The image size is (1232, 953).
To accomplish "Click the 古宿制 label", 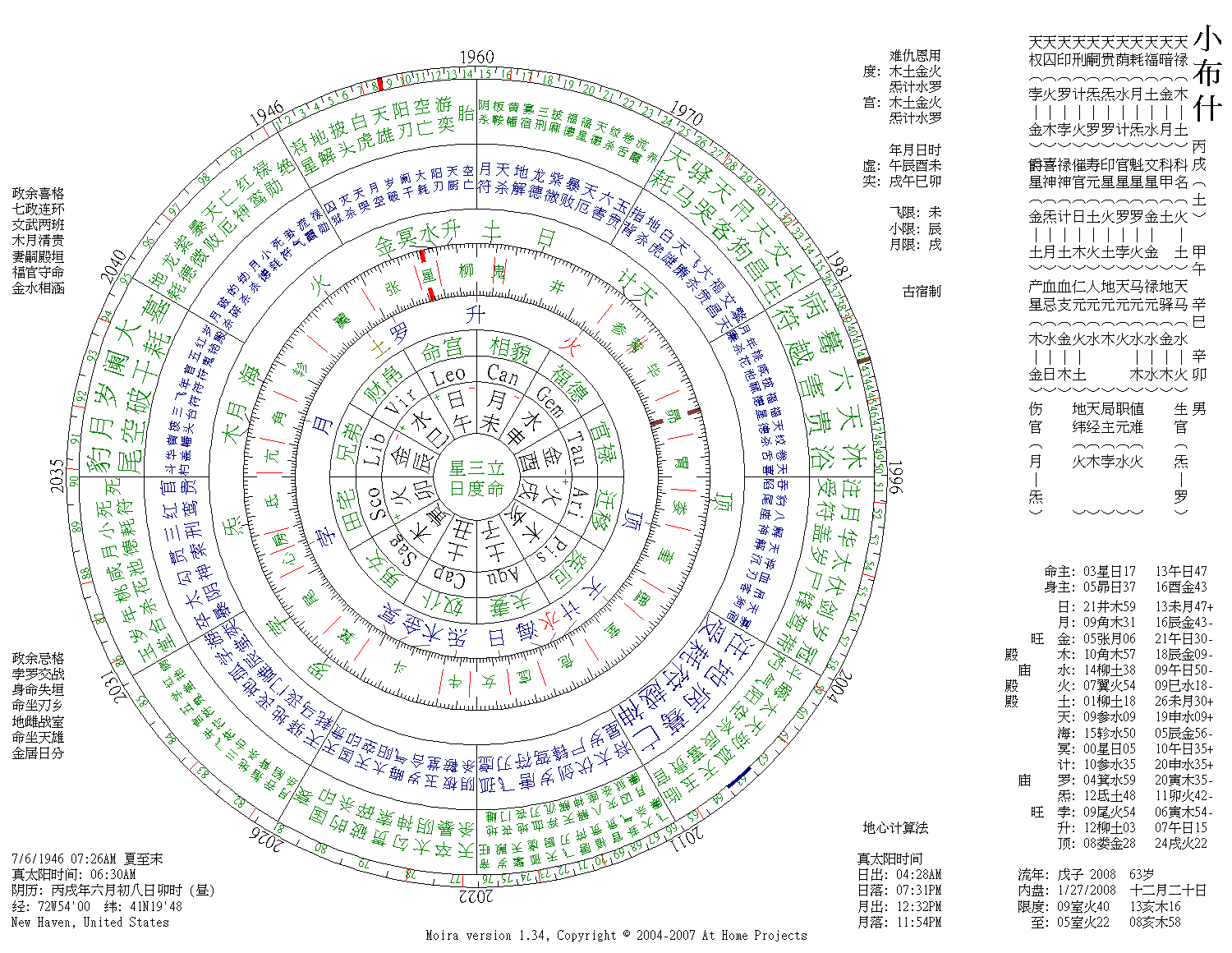I will (x=922, y=291).
